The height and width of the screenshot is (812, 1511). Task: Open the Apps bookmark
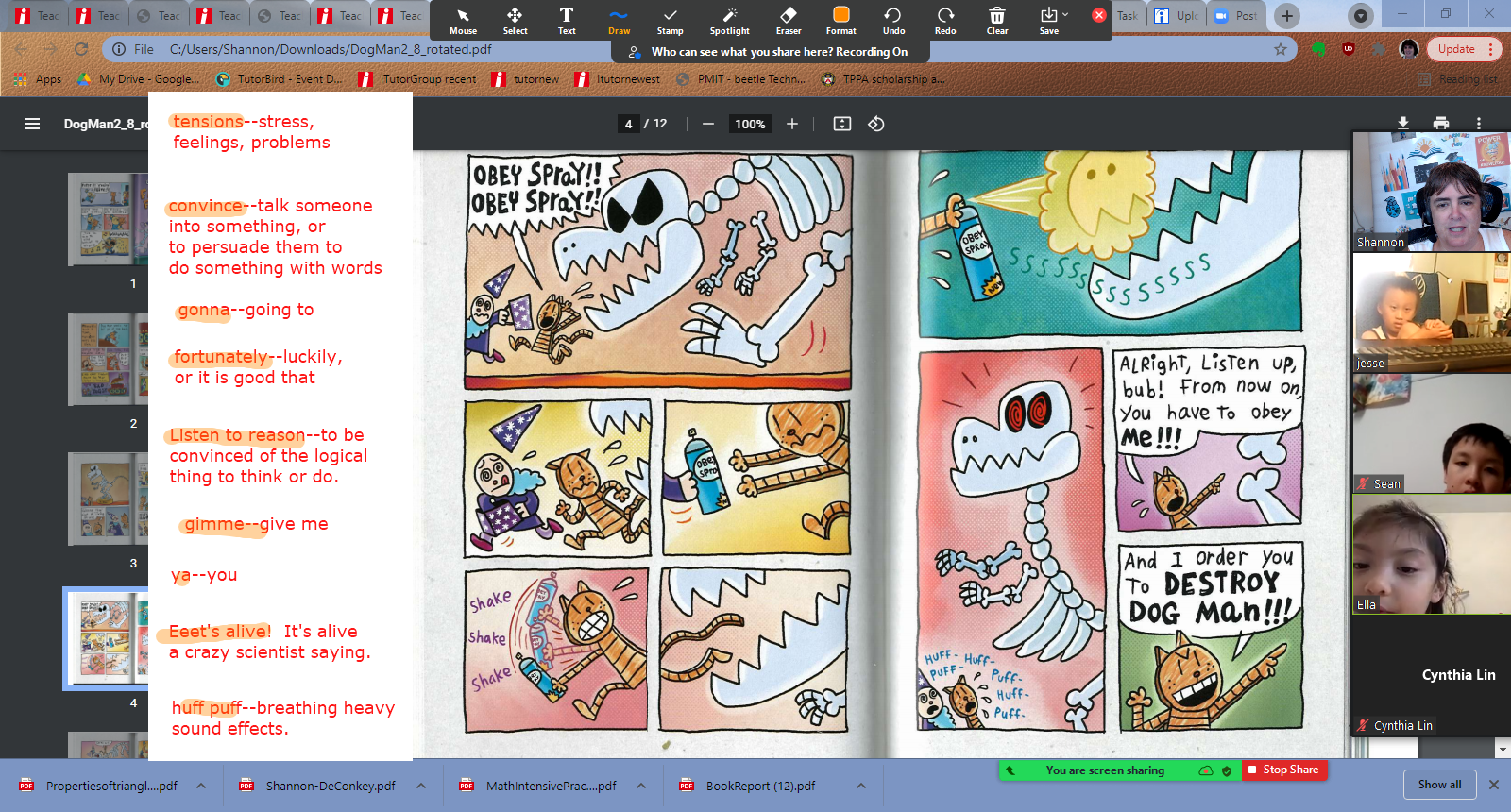(x=38, y=79)
